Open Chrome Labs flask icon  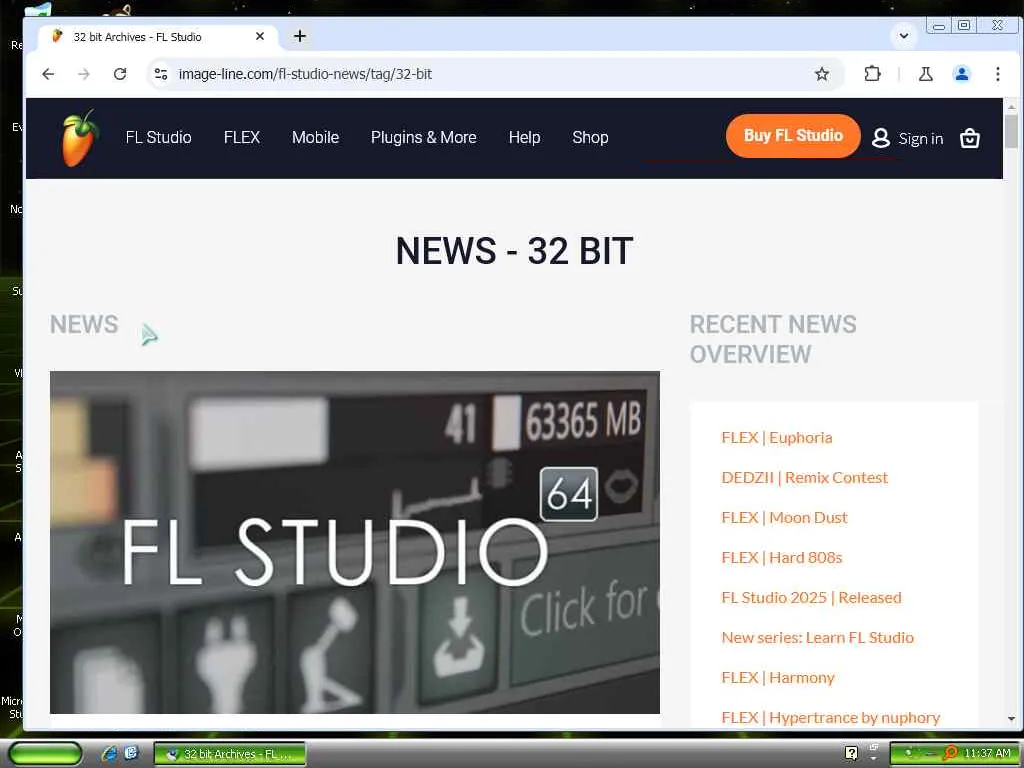(925, 74)
